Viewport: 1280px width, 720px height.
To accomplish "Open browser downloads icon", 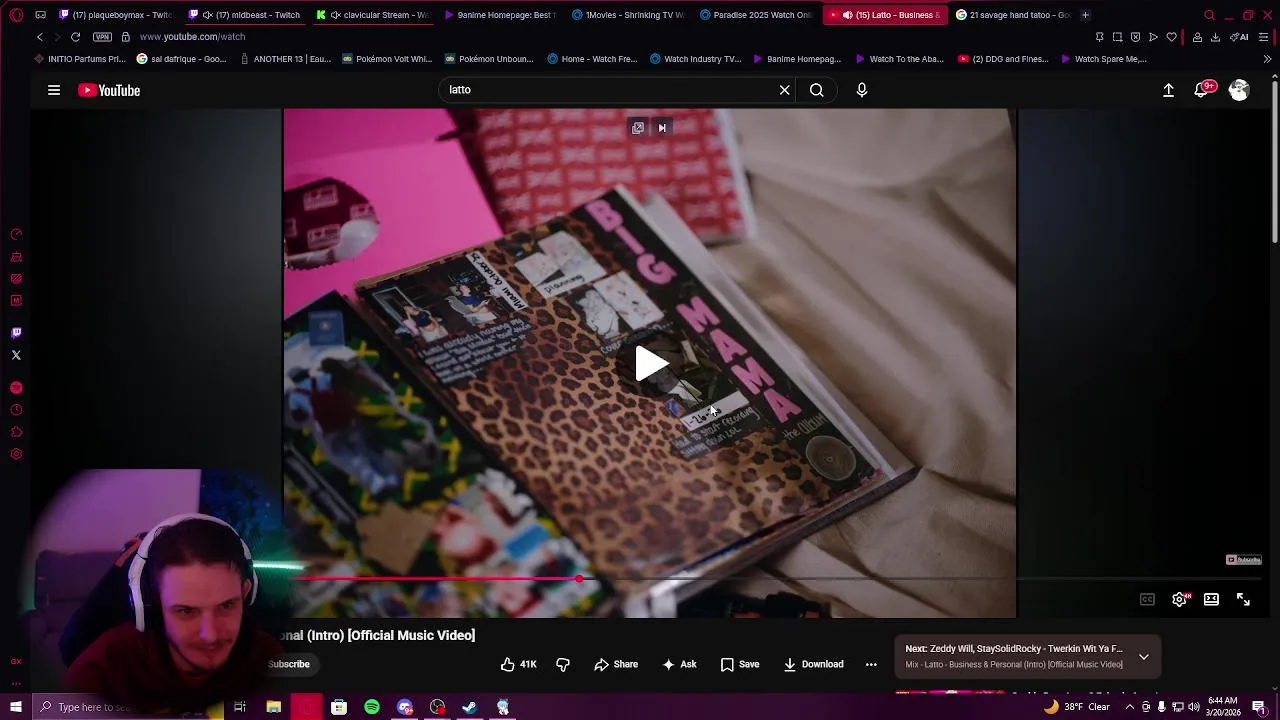I will [x=1216, y=37].
